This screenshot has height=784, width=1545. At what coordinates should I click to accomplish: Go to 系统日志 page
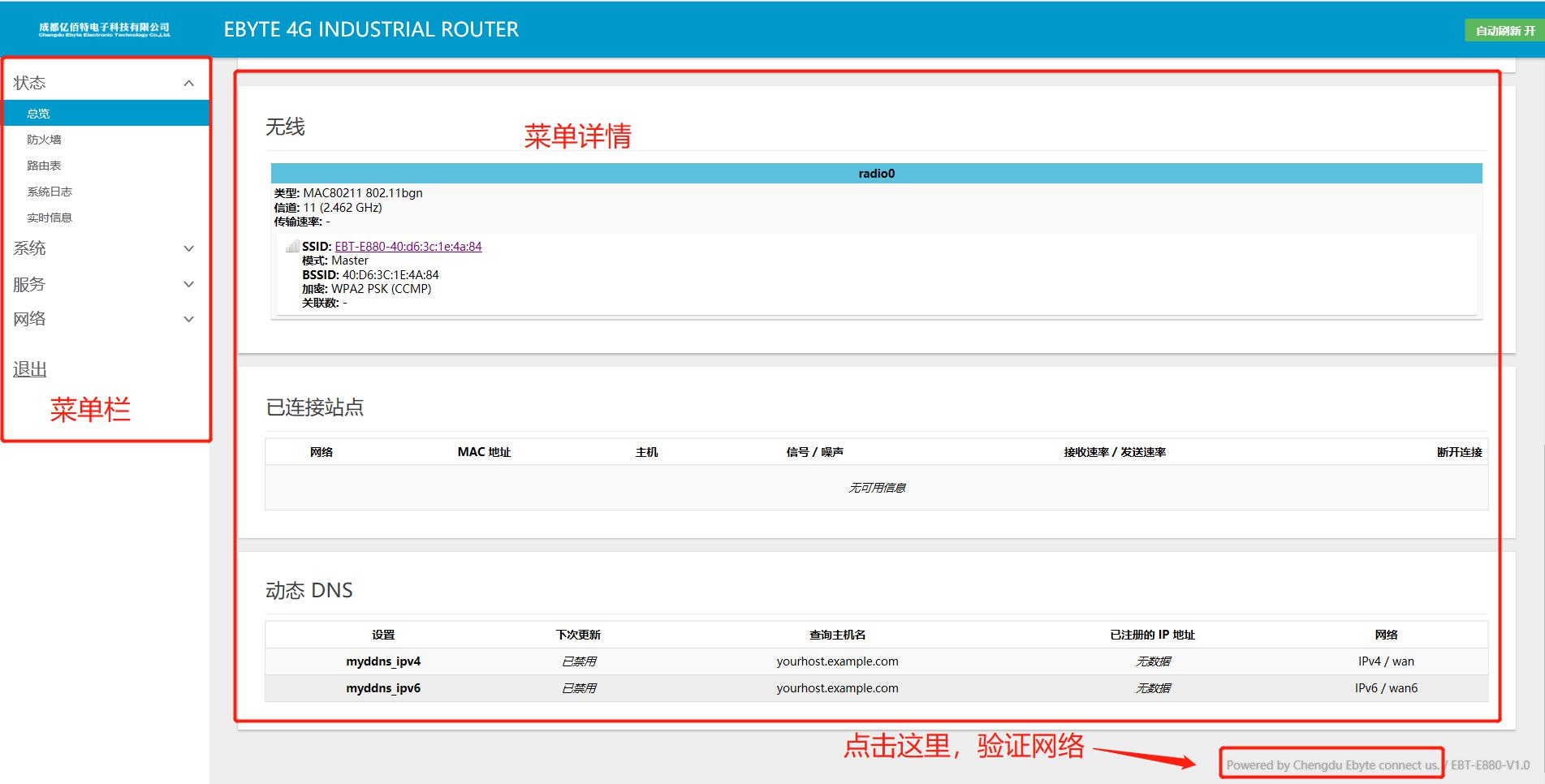(x=50, y=192)
